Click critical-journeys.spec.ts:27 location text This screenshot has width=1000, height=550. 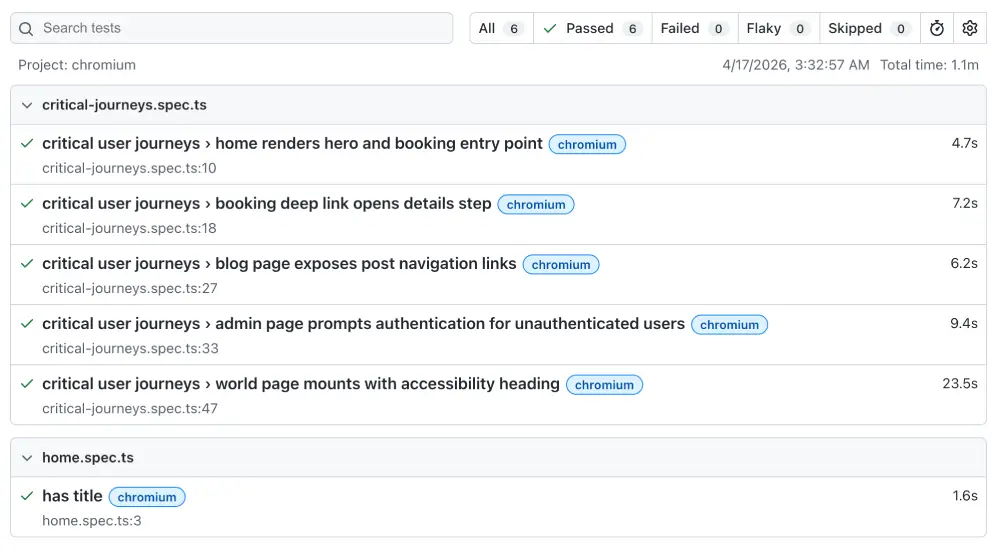[129, 288]
